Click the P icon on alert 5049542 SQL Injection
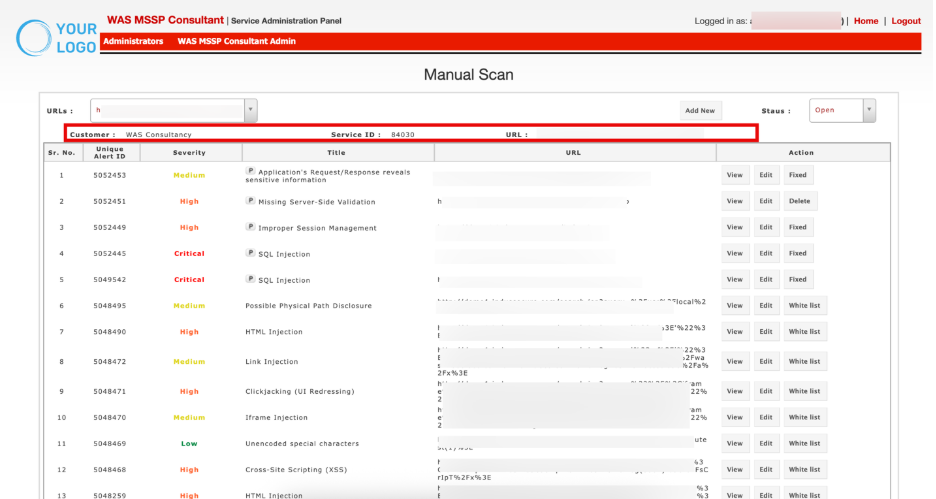This screenshot has height=499, width=936. click(250, 279)
